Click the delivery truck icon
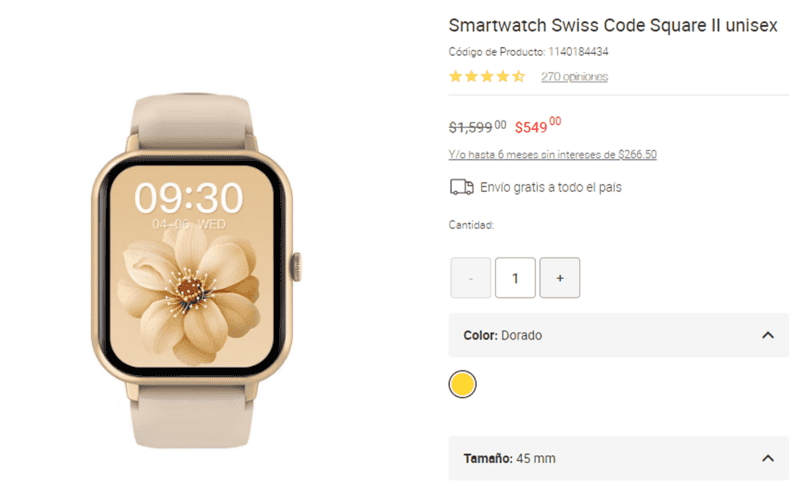This screenshot has height=487, width=800. [x=461, y=187]
